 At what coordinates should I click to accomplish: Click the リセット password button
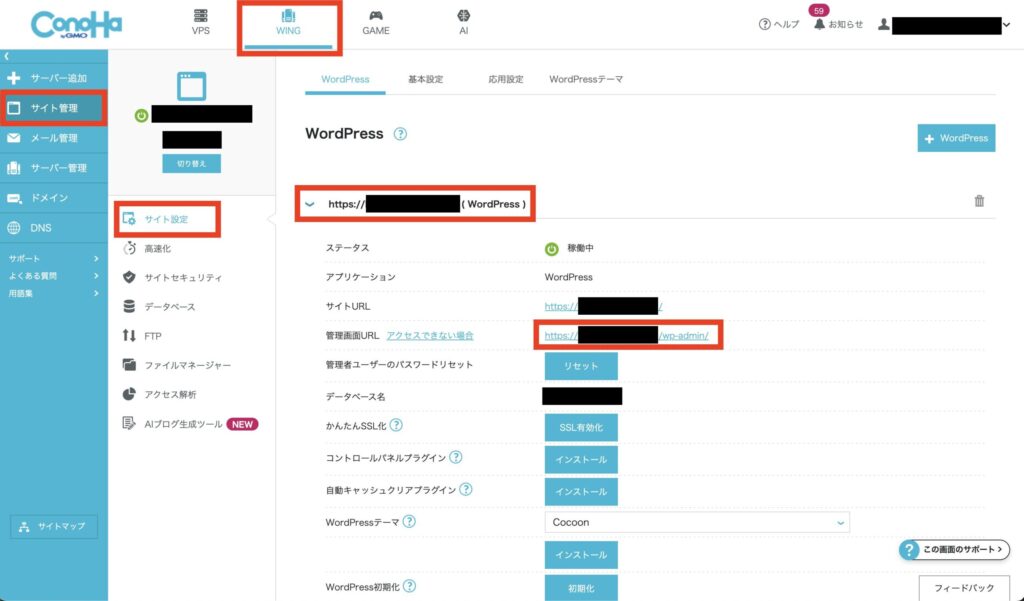tap(581, 366)
